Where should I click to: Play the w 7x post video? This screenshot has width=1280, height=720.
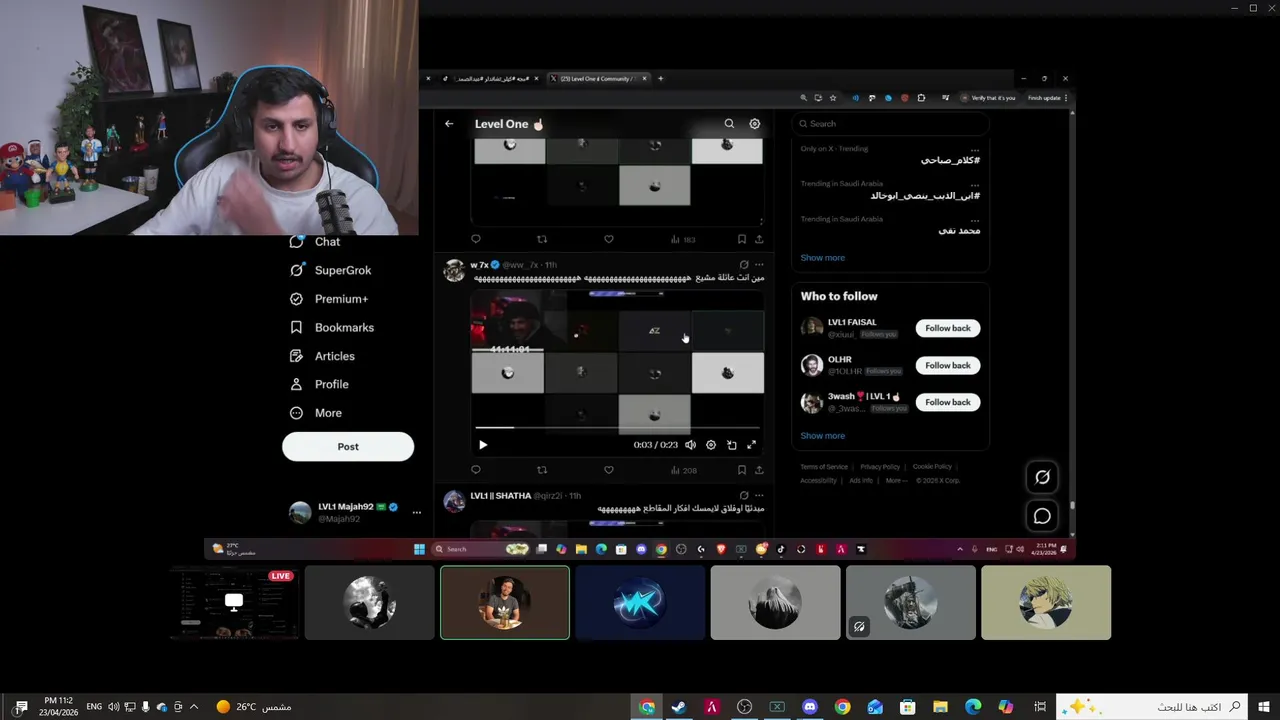click(x=483, y=445)
